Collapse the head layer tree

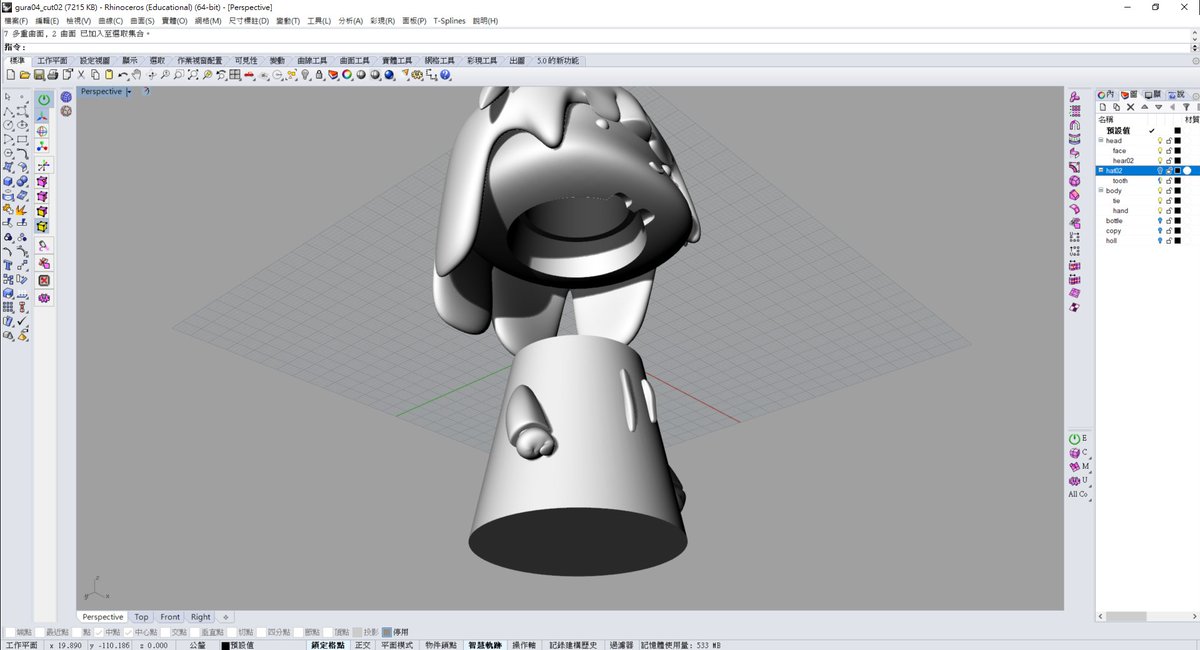[x=1101, y=140]
